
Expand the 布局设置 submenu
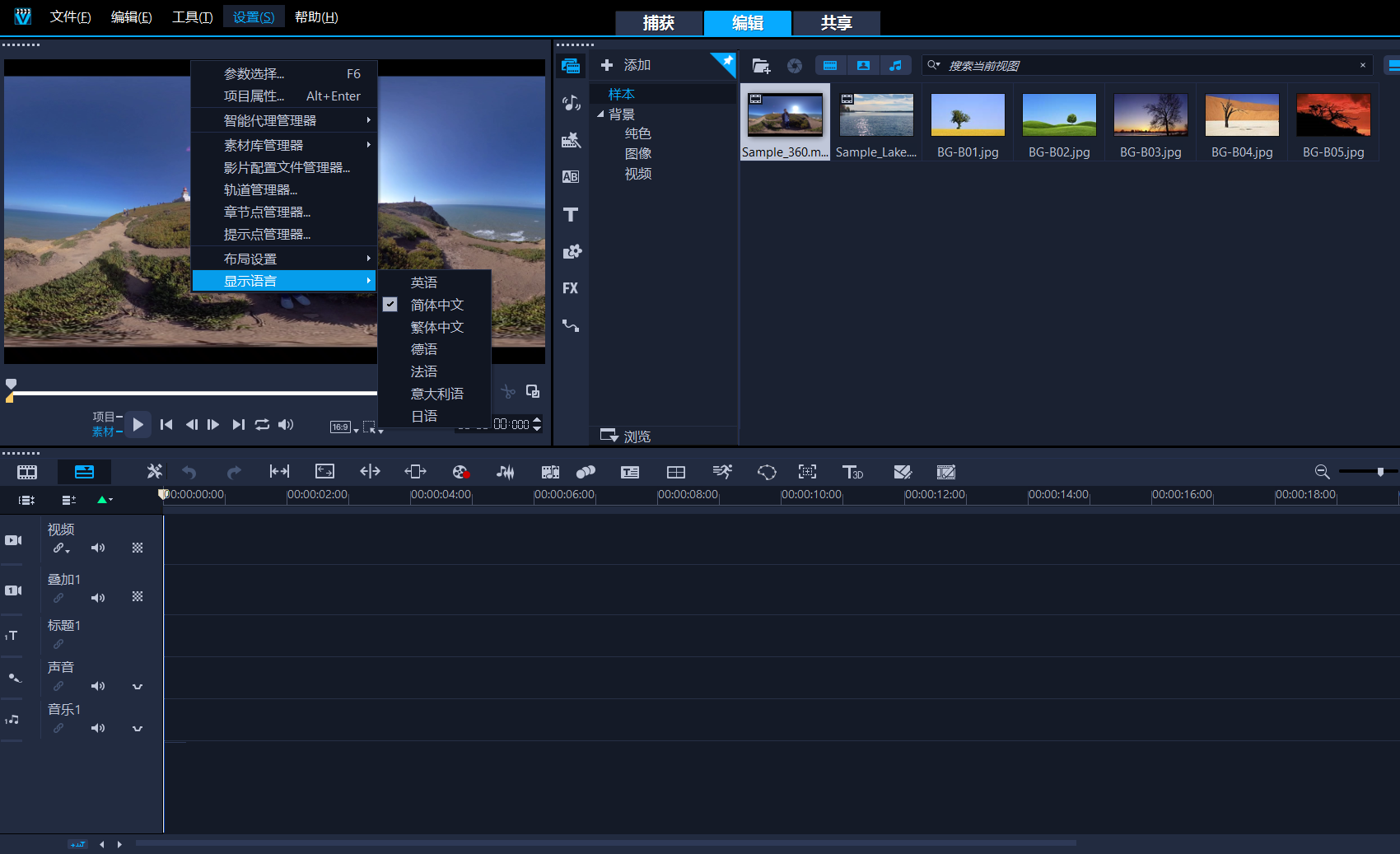284,259
